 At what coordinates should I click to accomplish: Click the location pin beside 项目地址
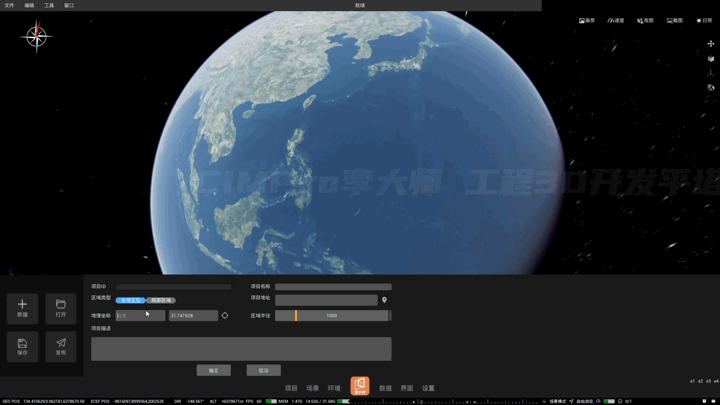point(384,300)
